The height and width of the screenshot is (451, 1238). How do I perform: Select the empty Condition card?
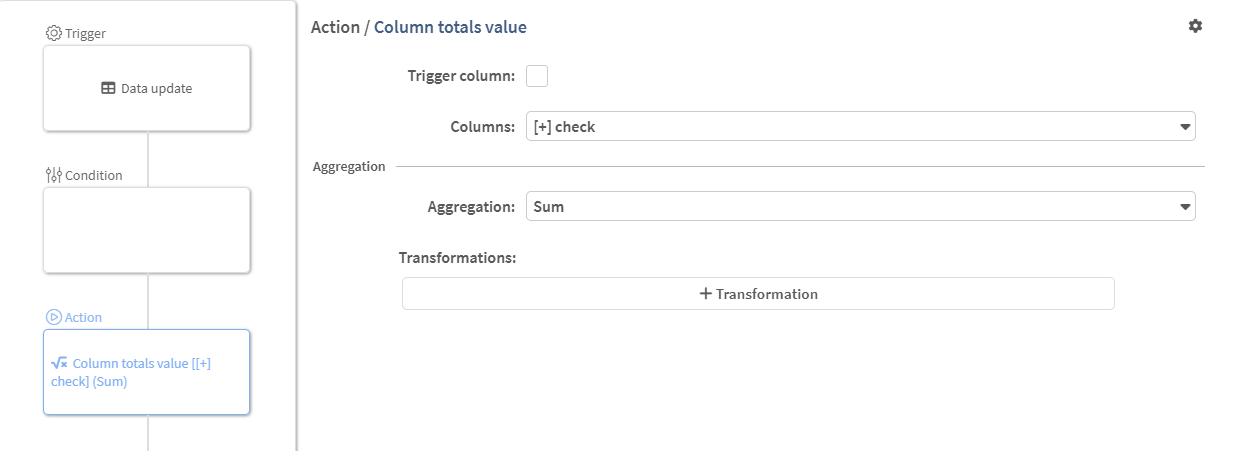(x=146, y=230)
